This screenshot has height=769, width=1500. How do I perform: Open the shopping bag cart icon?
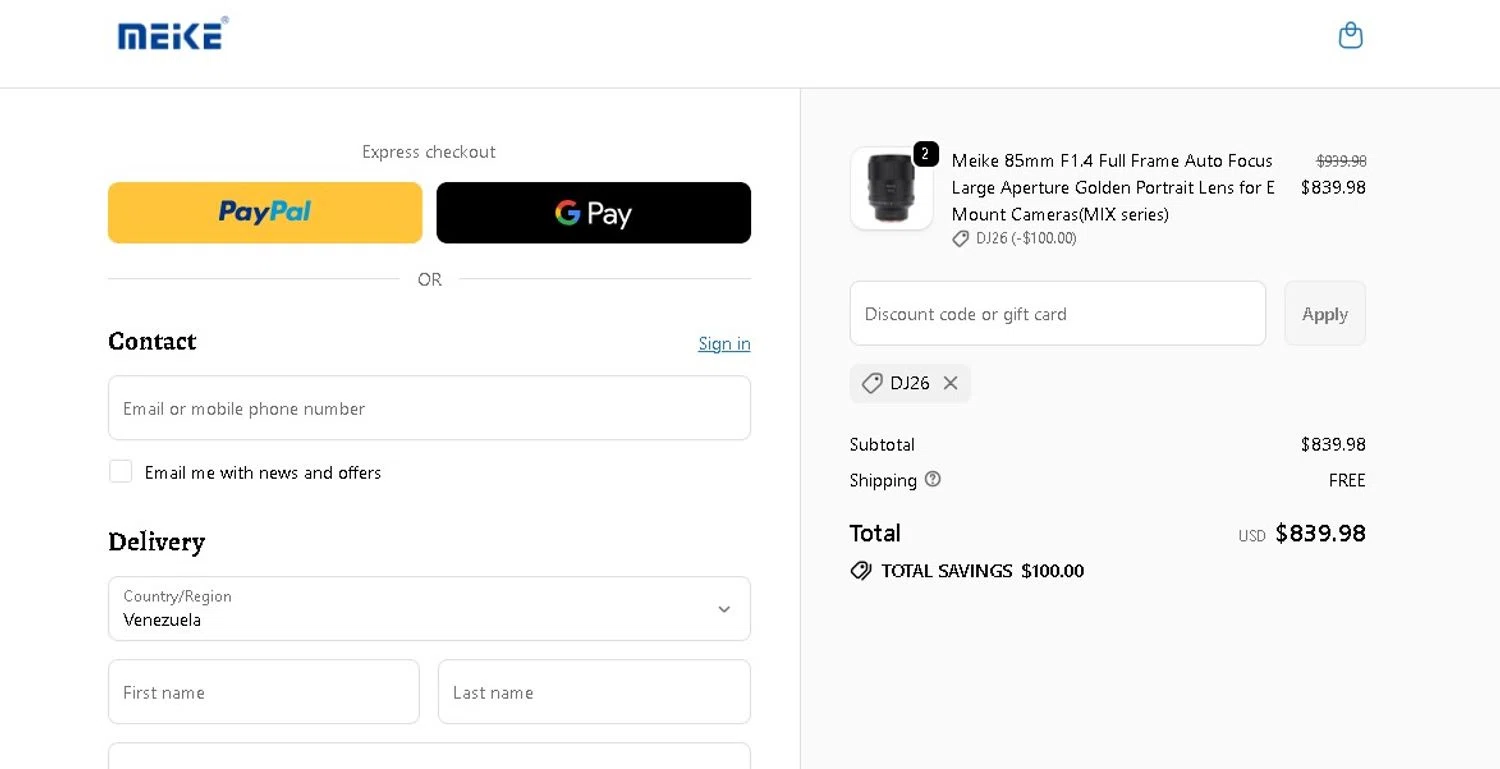tap(1350, 36)
